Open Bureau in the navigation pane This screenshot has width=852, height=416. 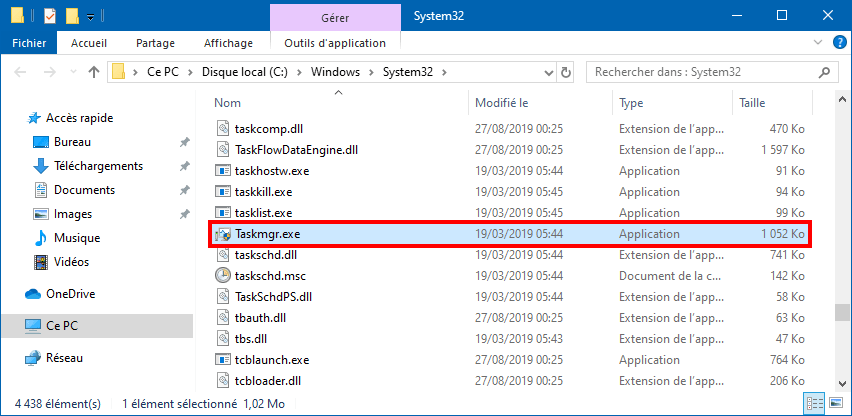point(72,142)
